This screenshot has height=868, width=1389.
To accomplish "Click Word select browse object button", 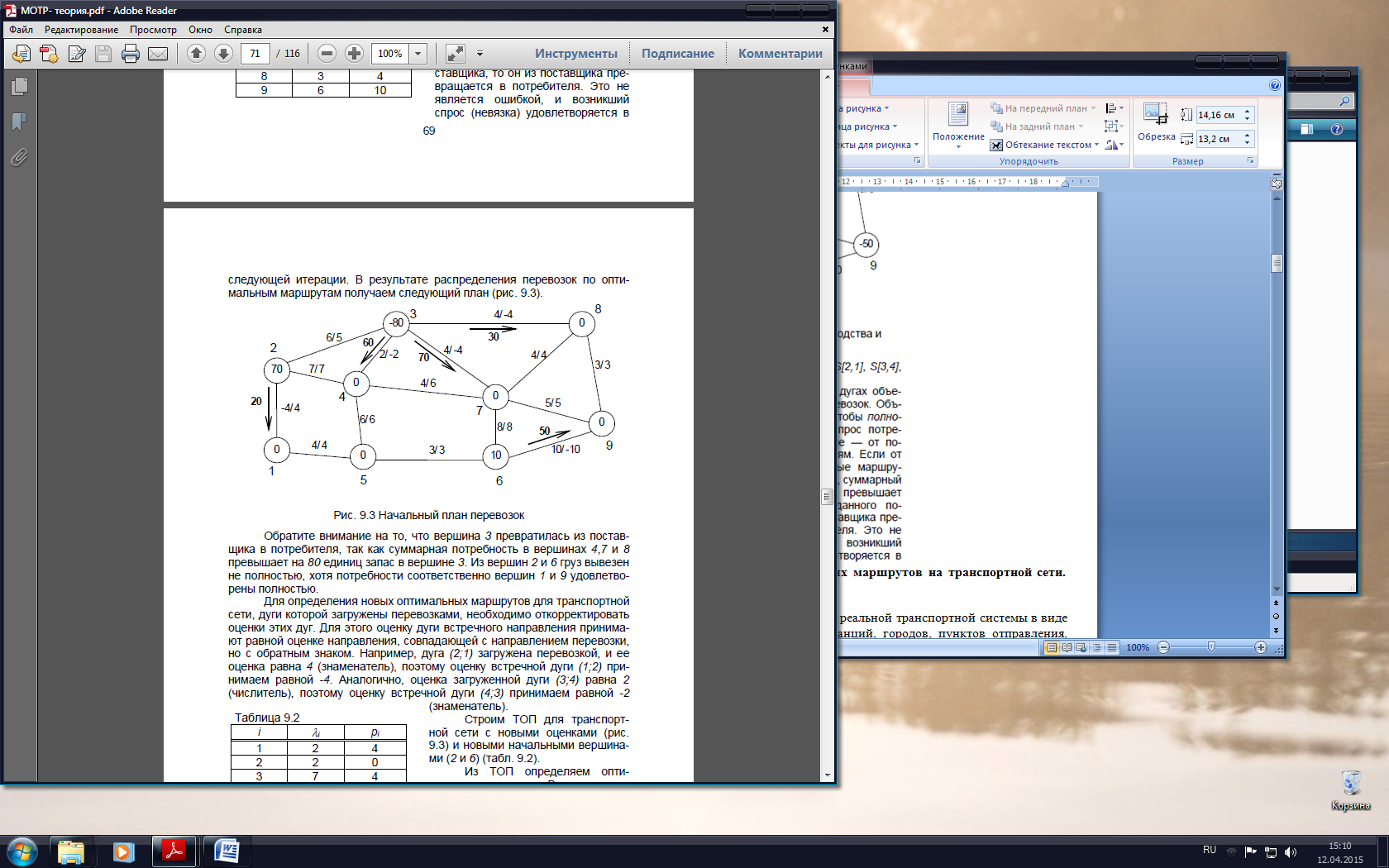I will [1276, 616].
